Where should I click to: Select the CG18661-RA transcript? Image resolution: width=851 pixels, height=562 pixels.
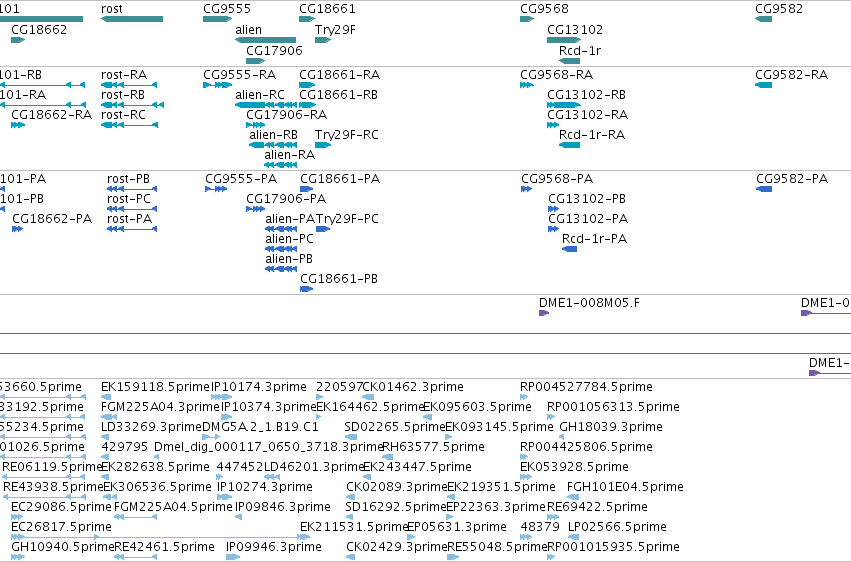coord(340,74)
